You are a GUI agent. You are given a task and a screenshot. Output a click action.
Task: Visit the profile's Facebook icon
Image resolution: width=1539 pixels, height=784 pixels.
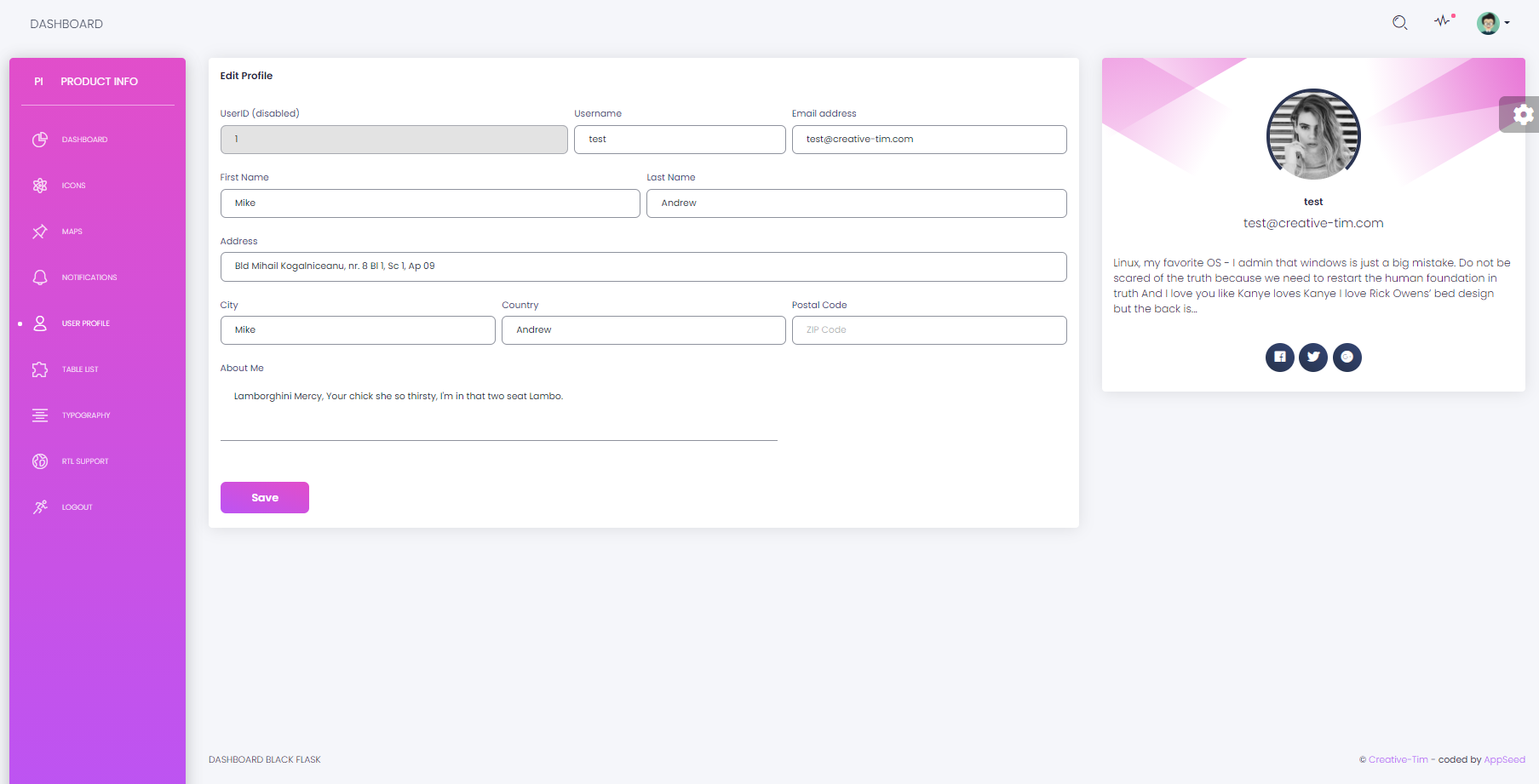(x=1279, y=358)
